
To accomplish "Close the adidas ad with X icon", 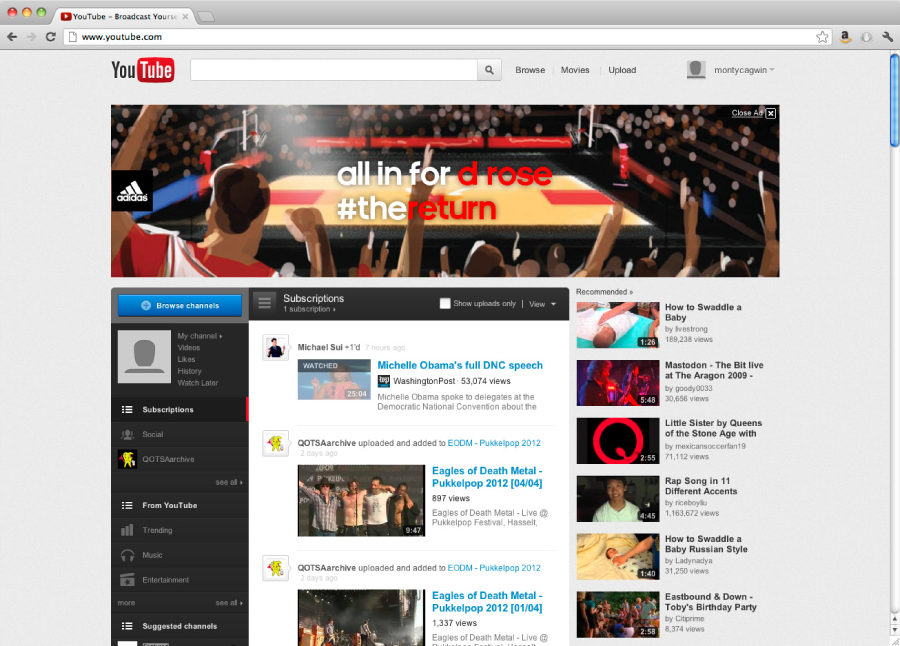I will (x=771, y=113).
